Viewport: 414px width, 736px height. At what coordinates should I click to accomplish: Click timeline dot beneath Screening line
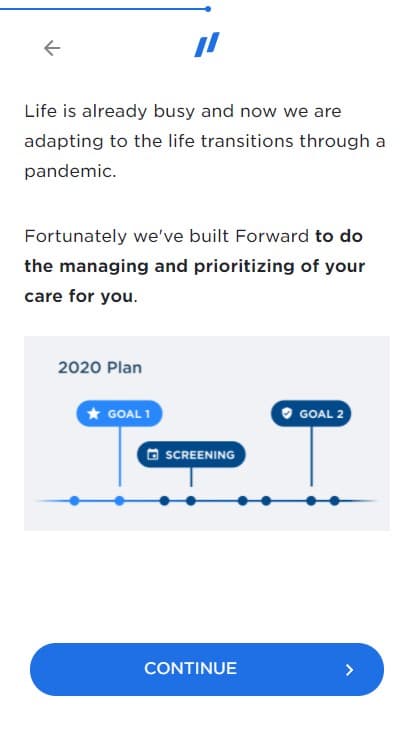(x=191, y=501)
